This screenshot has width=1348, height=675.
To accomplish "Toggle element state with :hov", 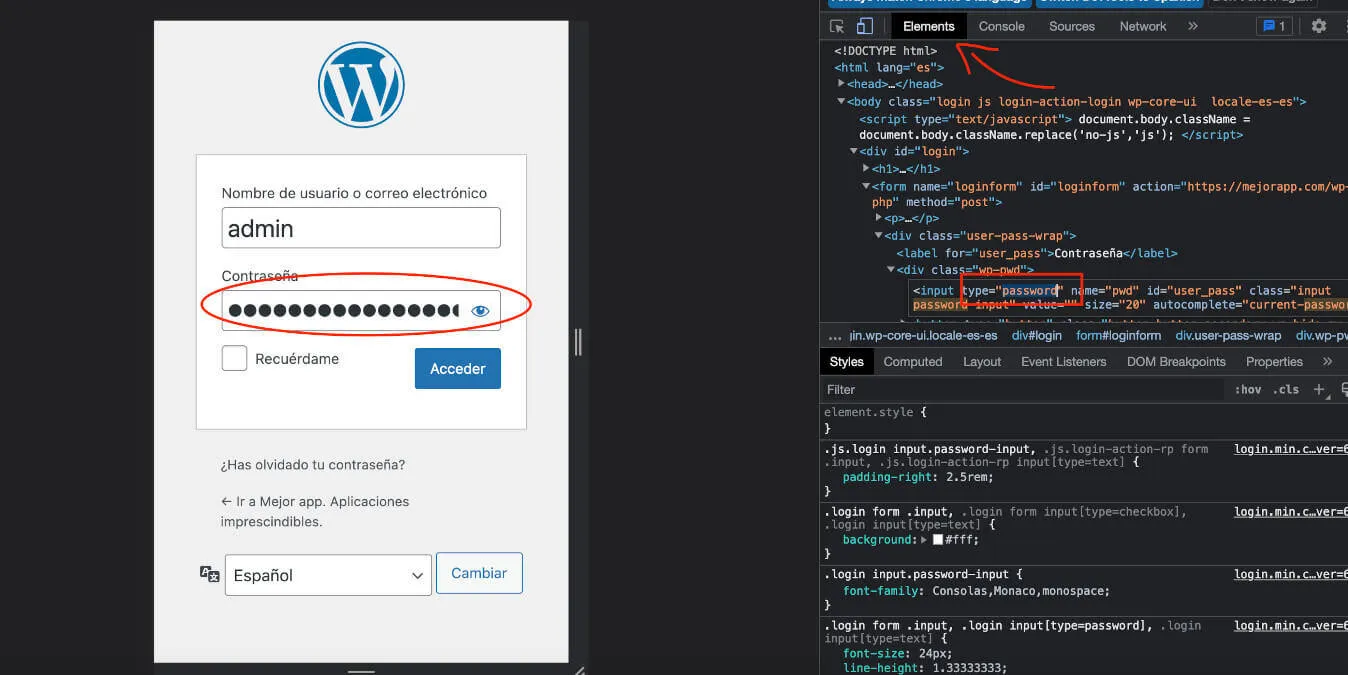I will point(1248,389).
